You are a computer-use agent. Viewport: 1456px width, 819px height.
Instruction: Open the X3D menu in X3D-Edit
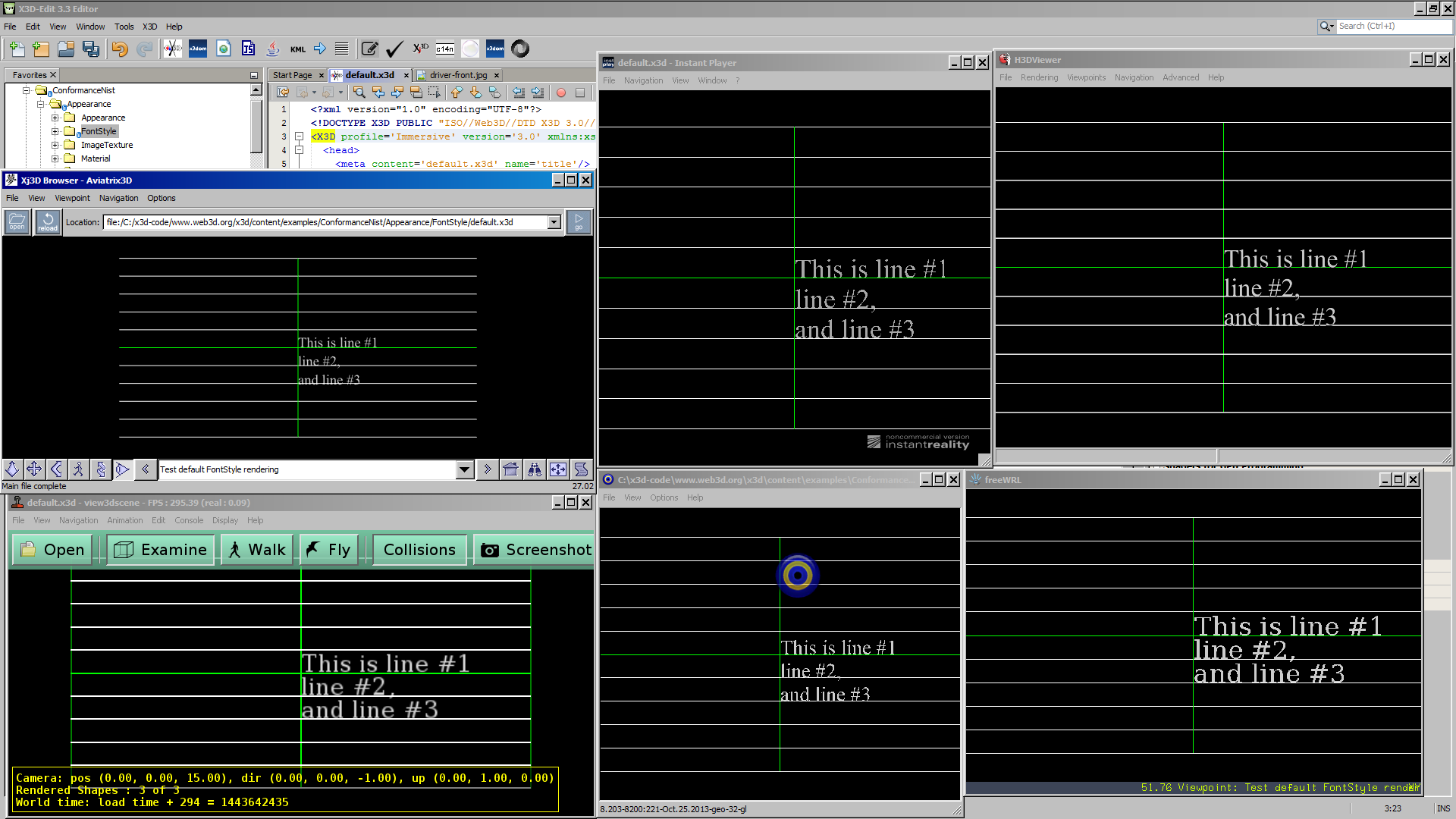[149, 27]
